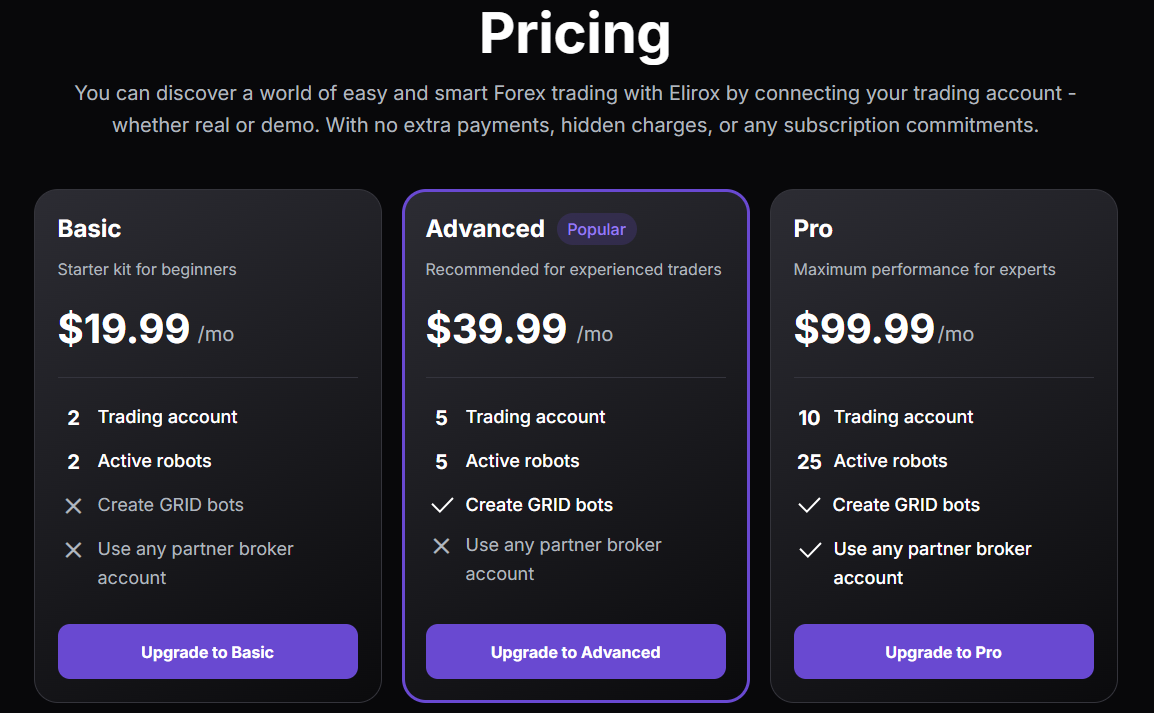Select the Advanced plan title
The image size is (1154, 713).
pyautogui.click(x=485, y=229)
